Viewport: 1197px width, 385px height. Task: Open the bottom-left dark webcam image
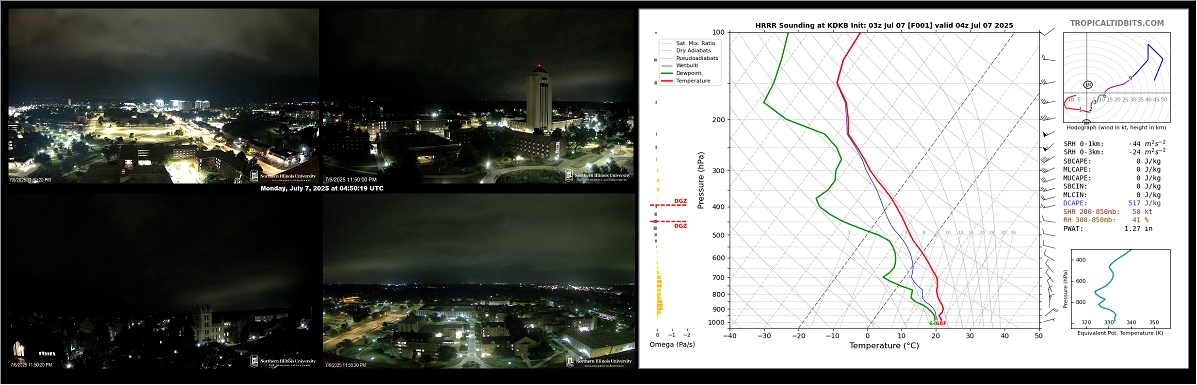pyautogui.click(x=163, y=281)
